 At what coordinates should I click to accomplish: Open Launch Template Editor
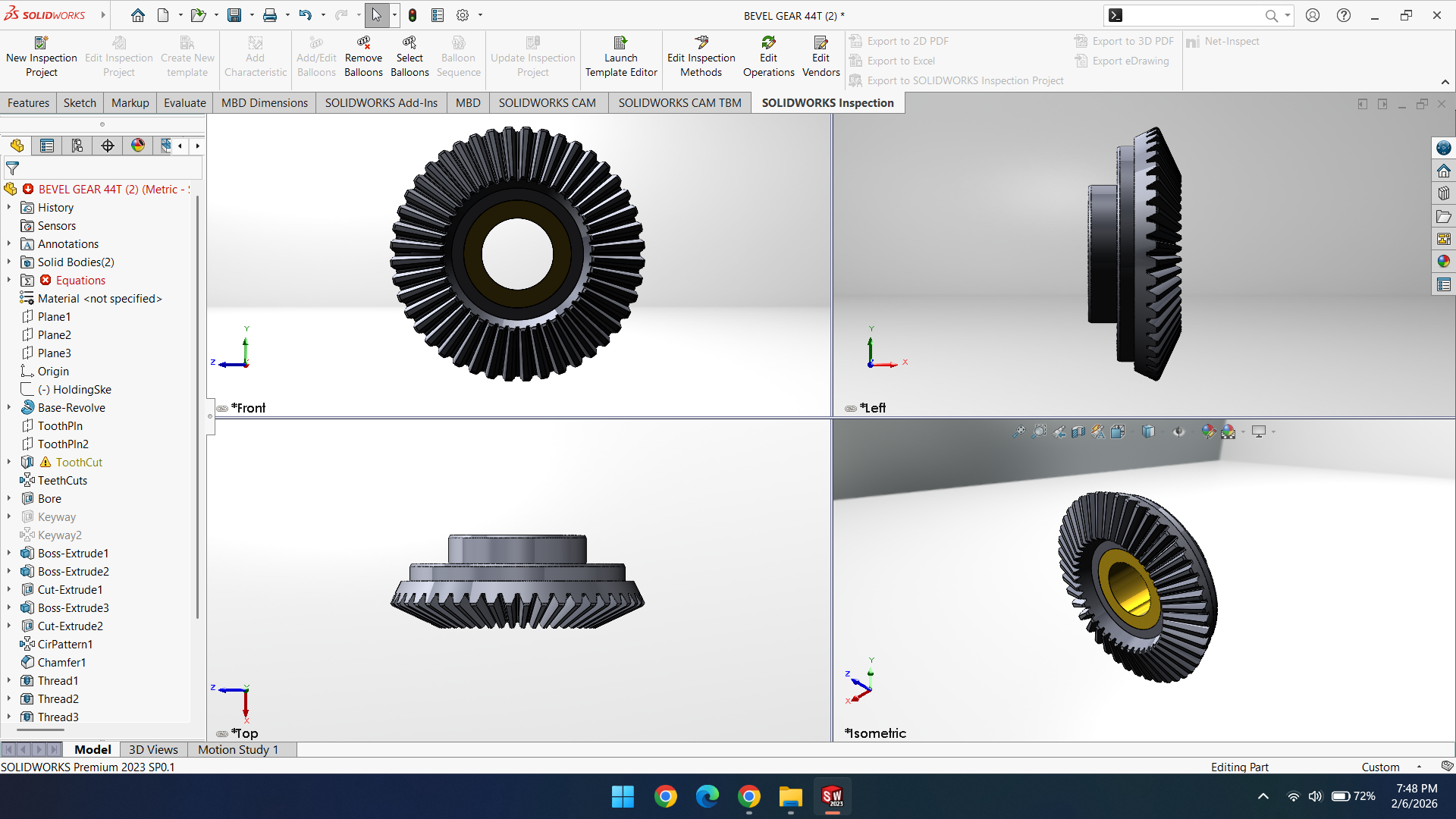620,57
